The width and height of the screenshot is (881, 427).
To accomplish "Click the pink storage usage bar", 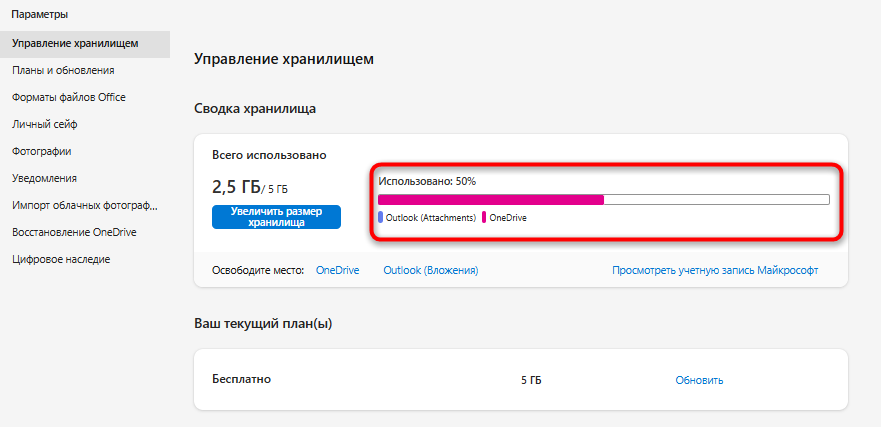I will 491,199.
